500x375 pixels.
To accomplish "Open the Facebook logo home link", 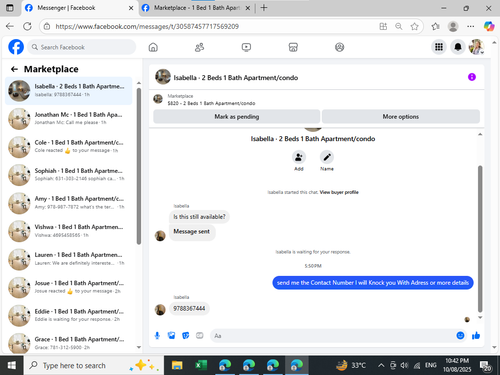I will pyautogui.click(x=16, y=47).
